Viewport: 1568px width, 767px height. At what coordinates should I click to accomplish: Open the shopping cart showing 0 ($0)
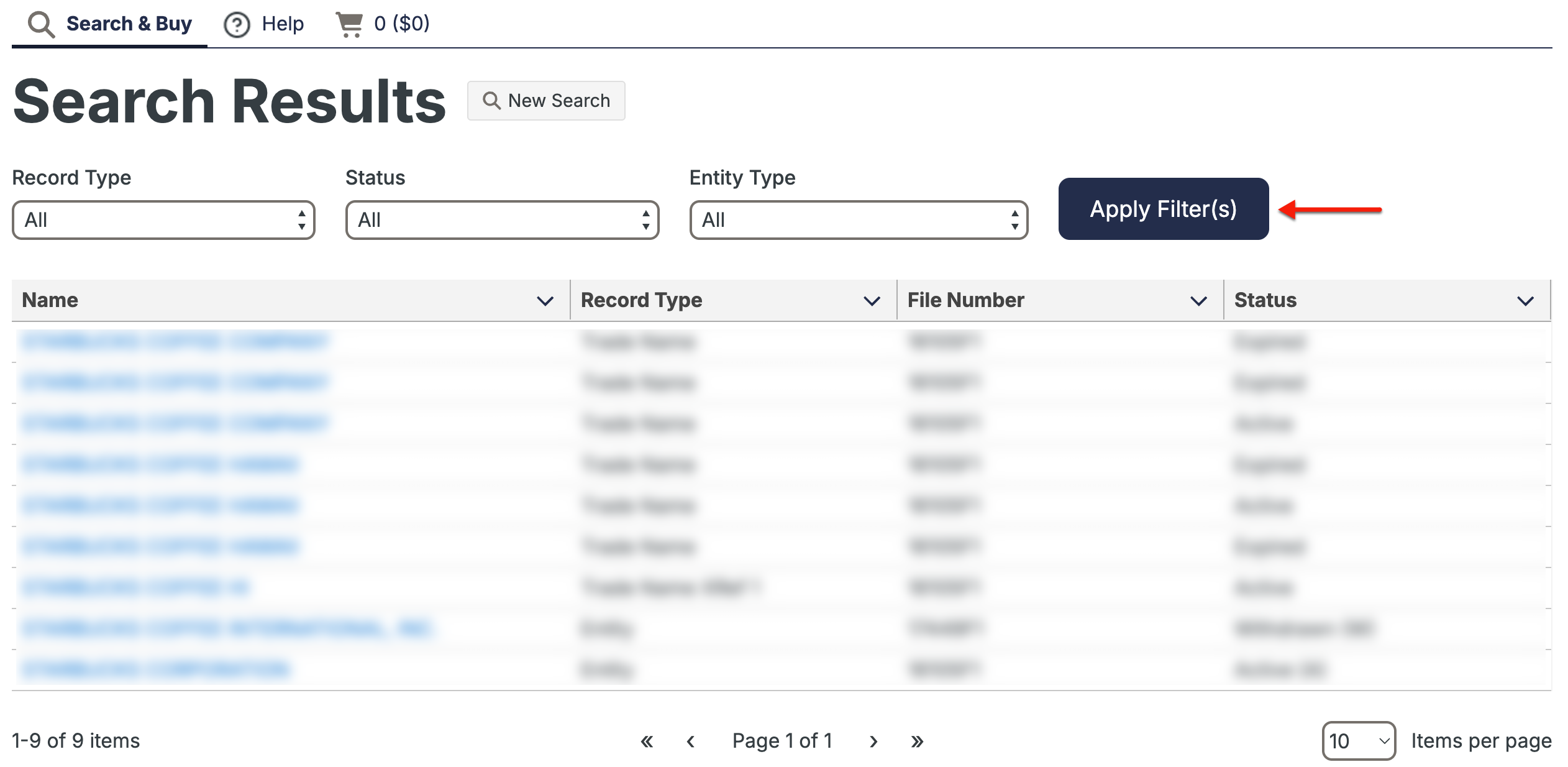pos(383,24)
